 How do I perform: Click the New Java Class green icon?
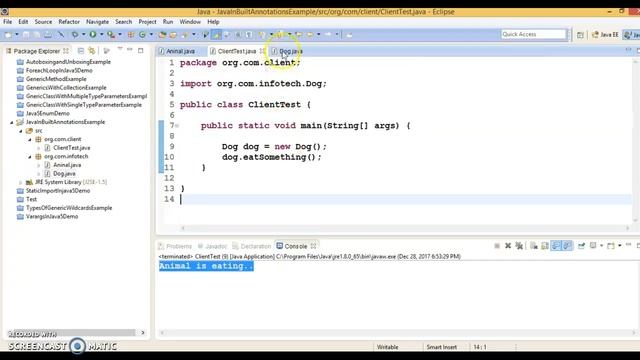[x=142, y=35]
